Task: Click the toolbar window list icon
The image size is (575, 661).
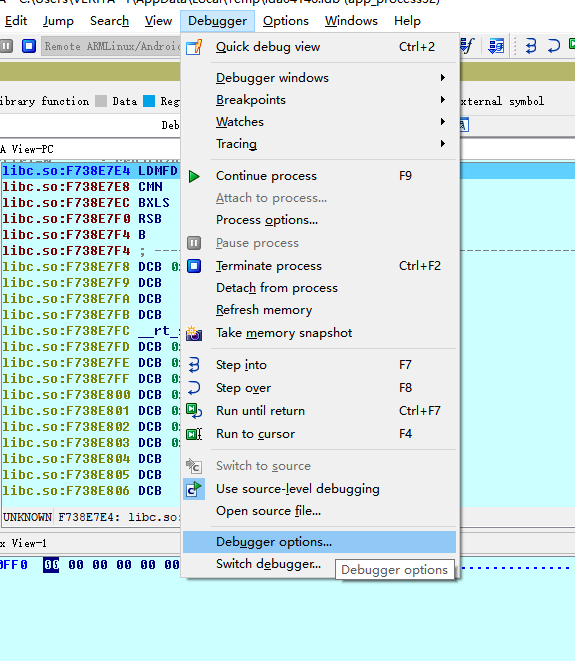Action: pos(496,46)
